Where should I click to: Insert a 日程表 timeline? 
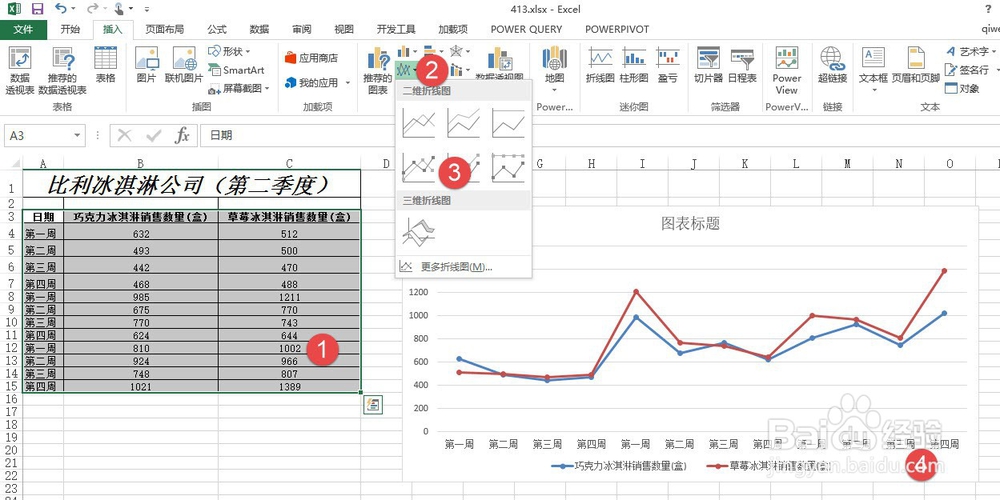(x=742, y=65)
